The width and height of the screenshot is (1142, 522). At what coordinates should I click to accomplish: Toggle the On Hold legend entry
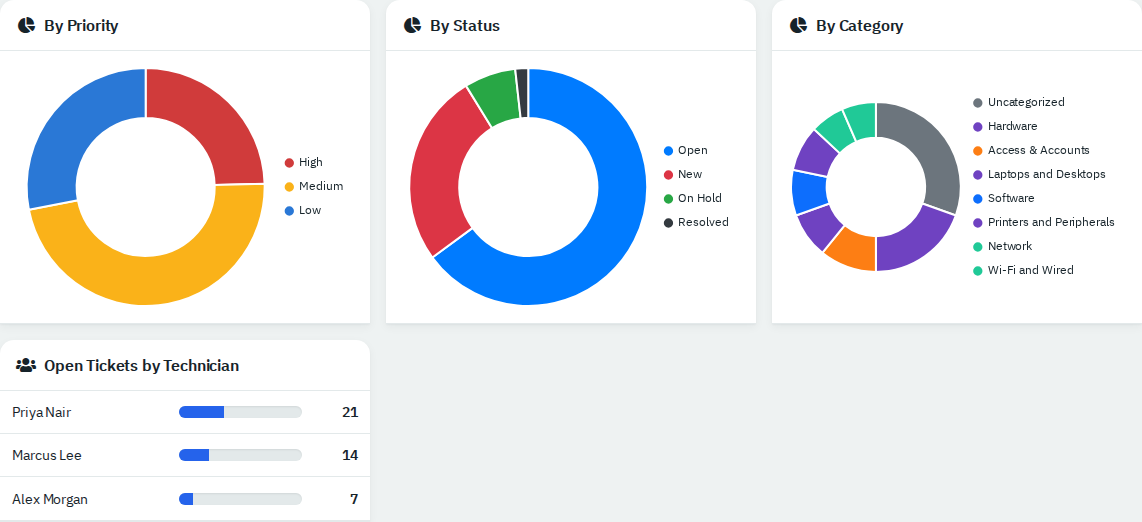pos(693,198)
